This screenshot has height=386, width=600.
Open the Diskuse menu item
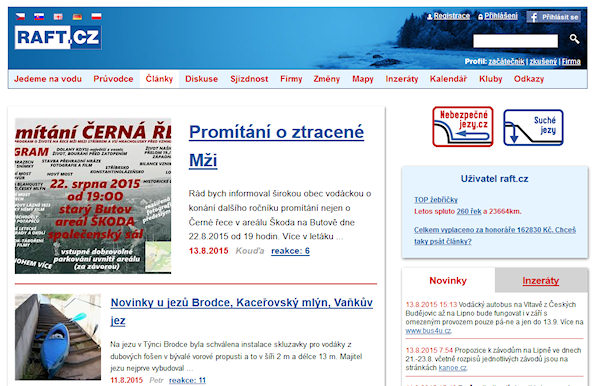[x=202, y=79]
